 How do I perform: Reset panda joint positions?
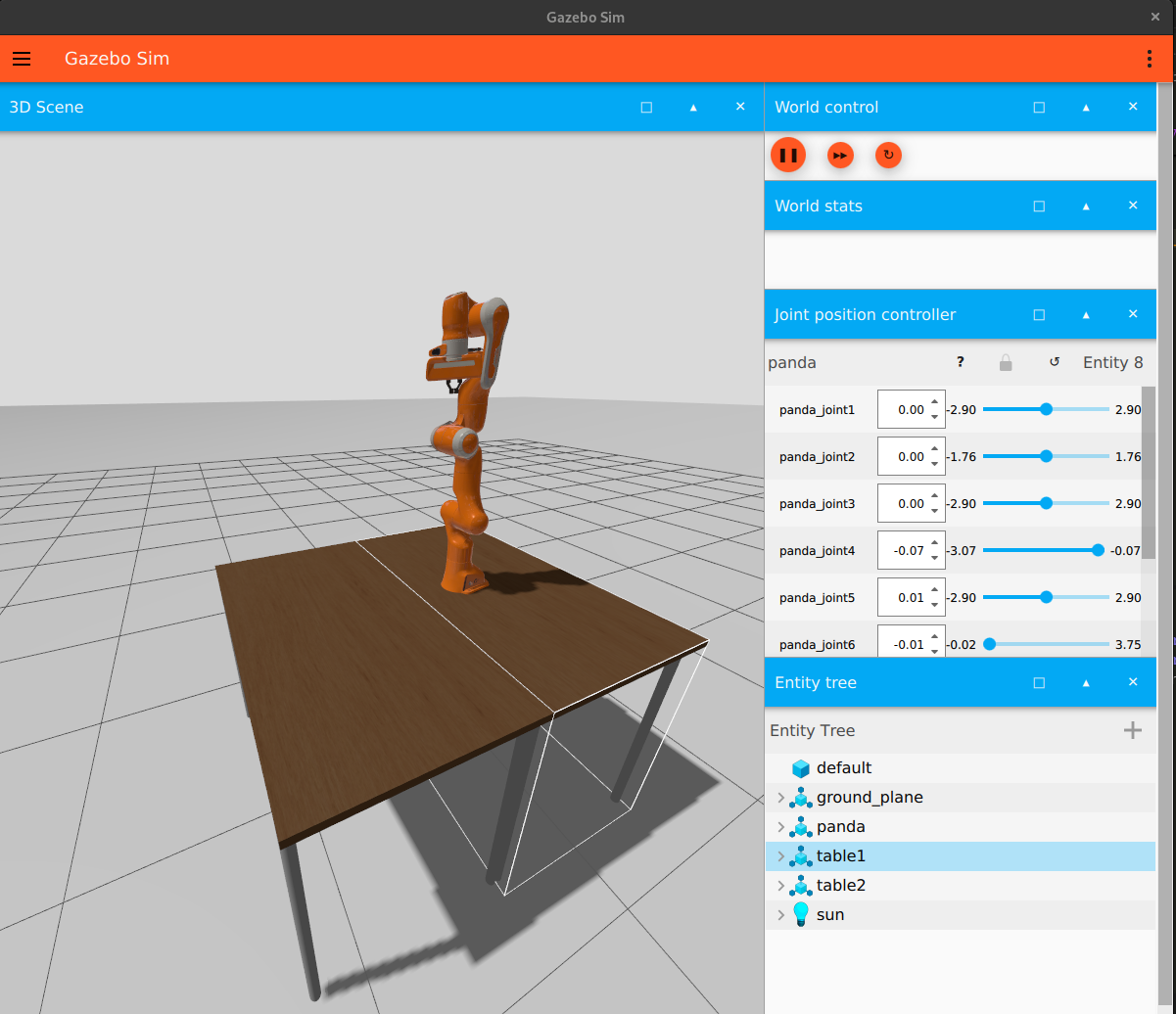[1055, 362]
